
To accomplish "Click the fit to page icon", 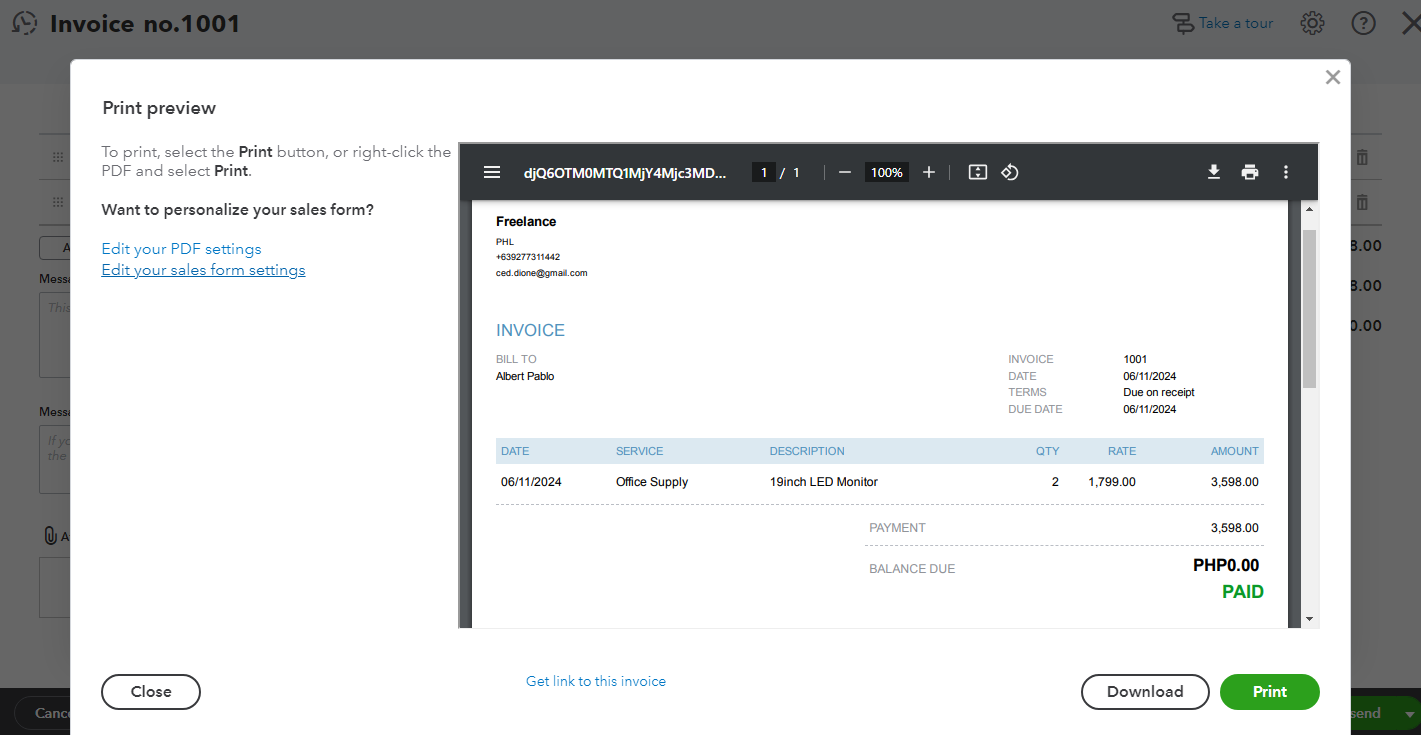I will pos(978,172).
